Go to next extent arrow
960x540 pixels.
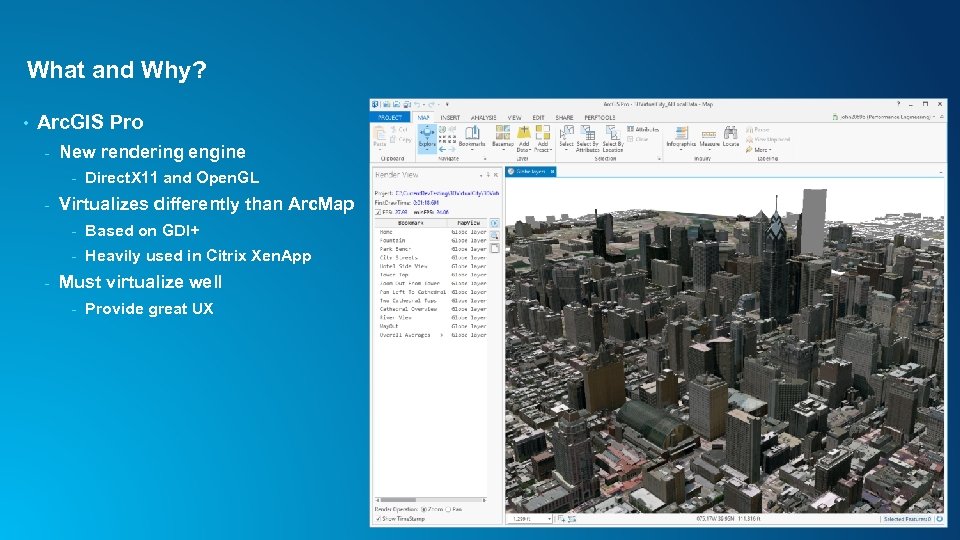click(x=452, y=149)
